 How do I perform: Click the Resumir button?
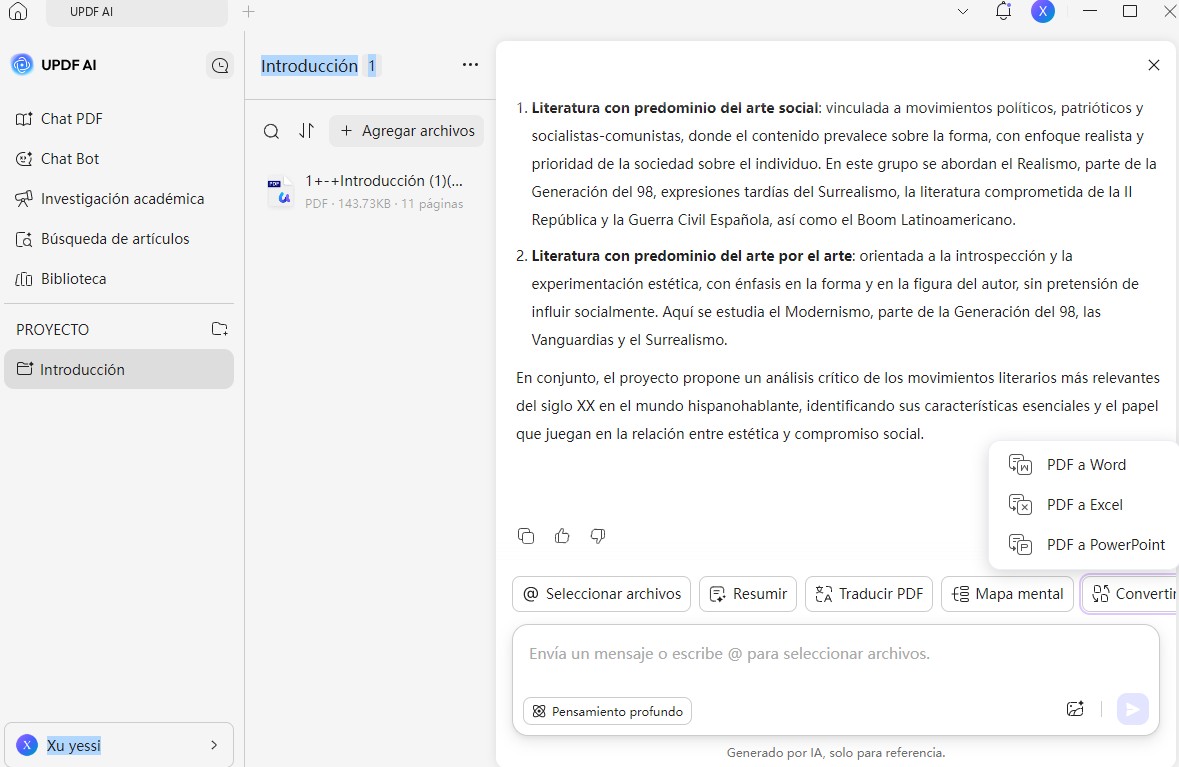747,593
